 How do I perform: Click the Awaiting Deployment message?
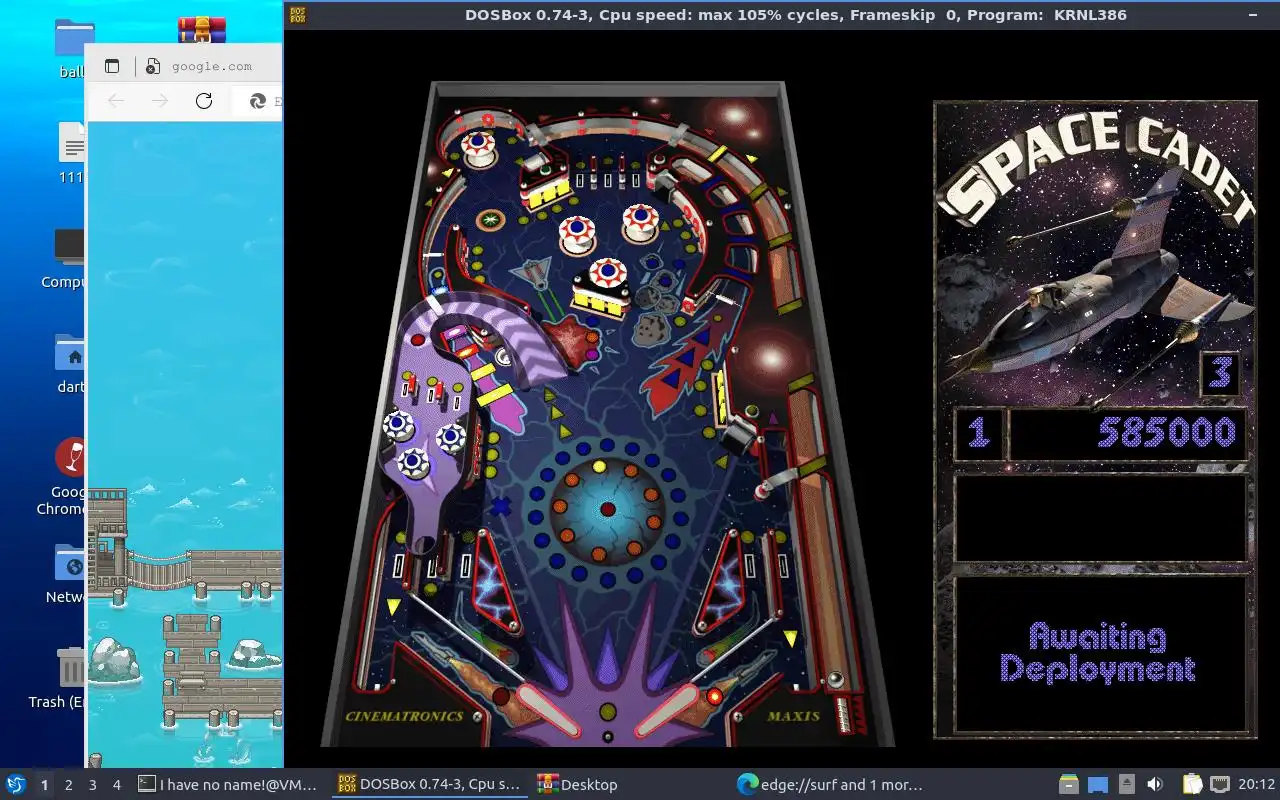point(1098,652)
